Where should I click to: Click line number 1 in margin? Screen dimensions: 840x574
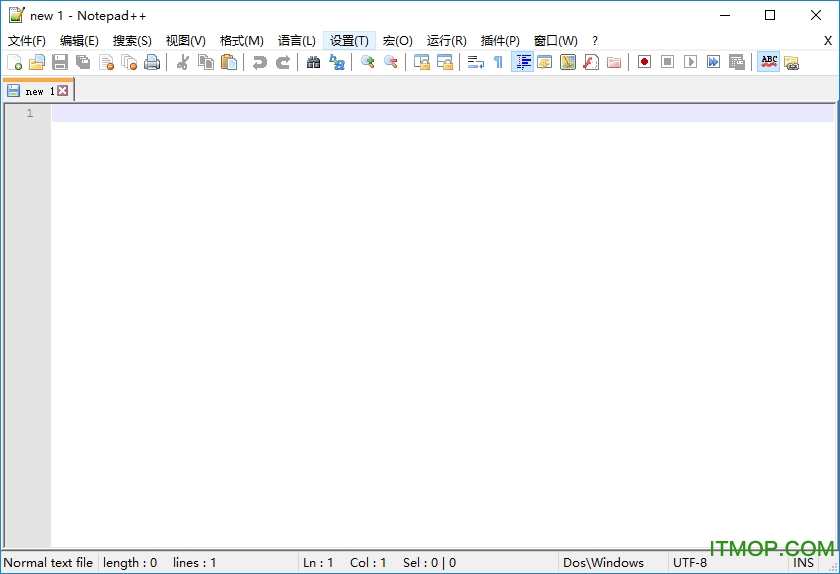[29, 113]
